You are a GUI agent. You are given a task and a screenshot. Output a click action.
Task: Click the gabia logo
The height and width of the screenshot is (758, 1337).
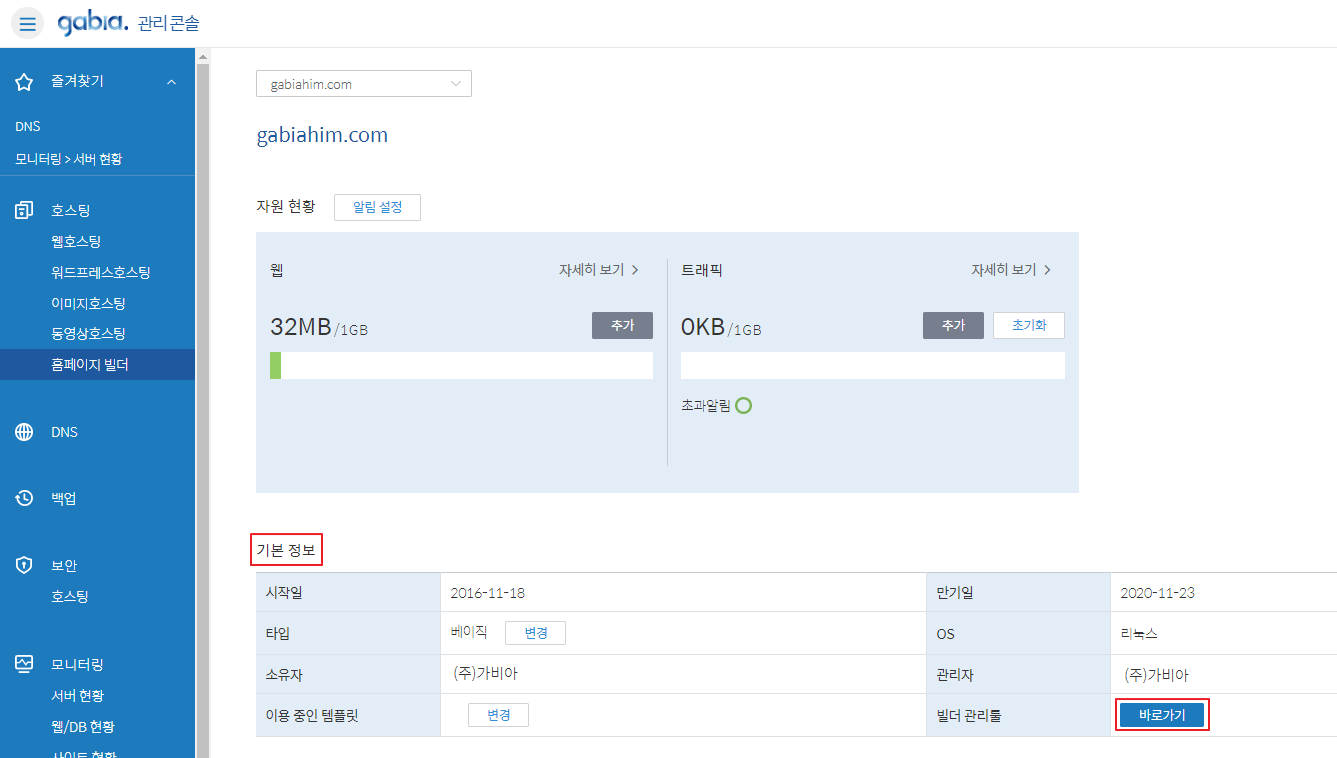pos(93,23)
